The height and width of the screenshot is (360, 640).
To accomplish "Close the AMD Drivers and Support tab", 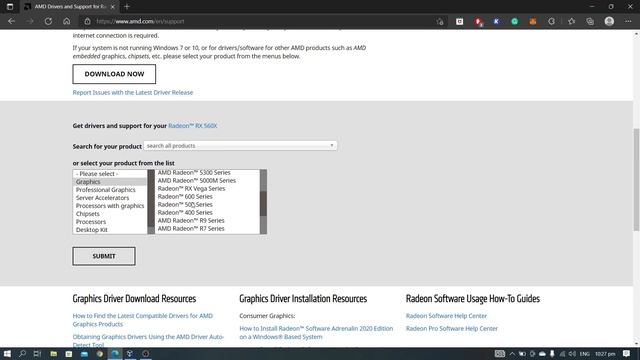I will tap(113, 7).
